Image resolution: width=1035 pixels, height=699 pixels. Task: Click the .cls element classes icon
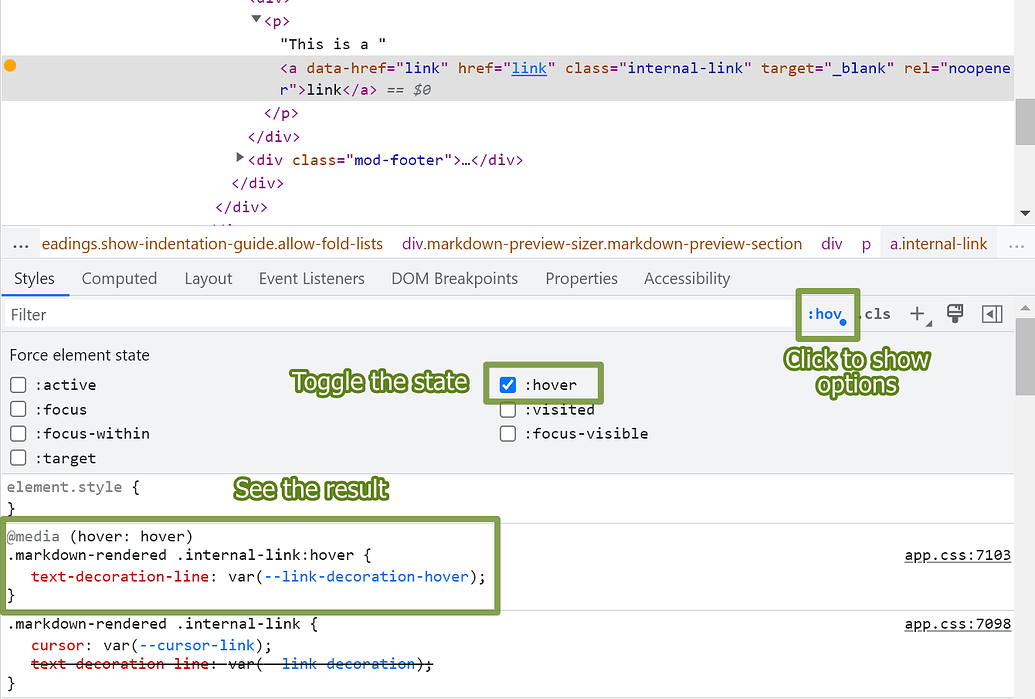click(875, 313)
